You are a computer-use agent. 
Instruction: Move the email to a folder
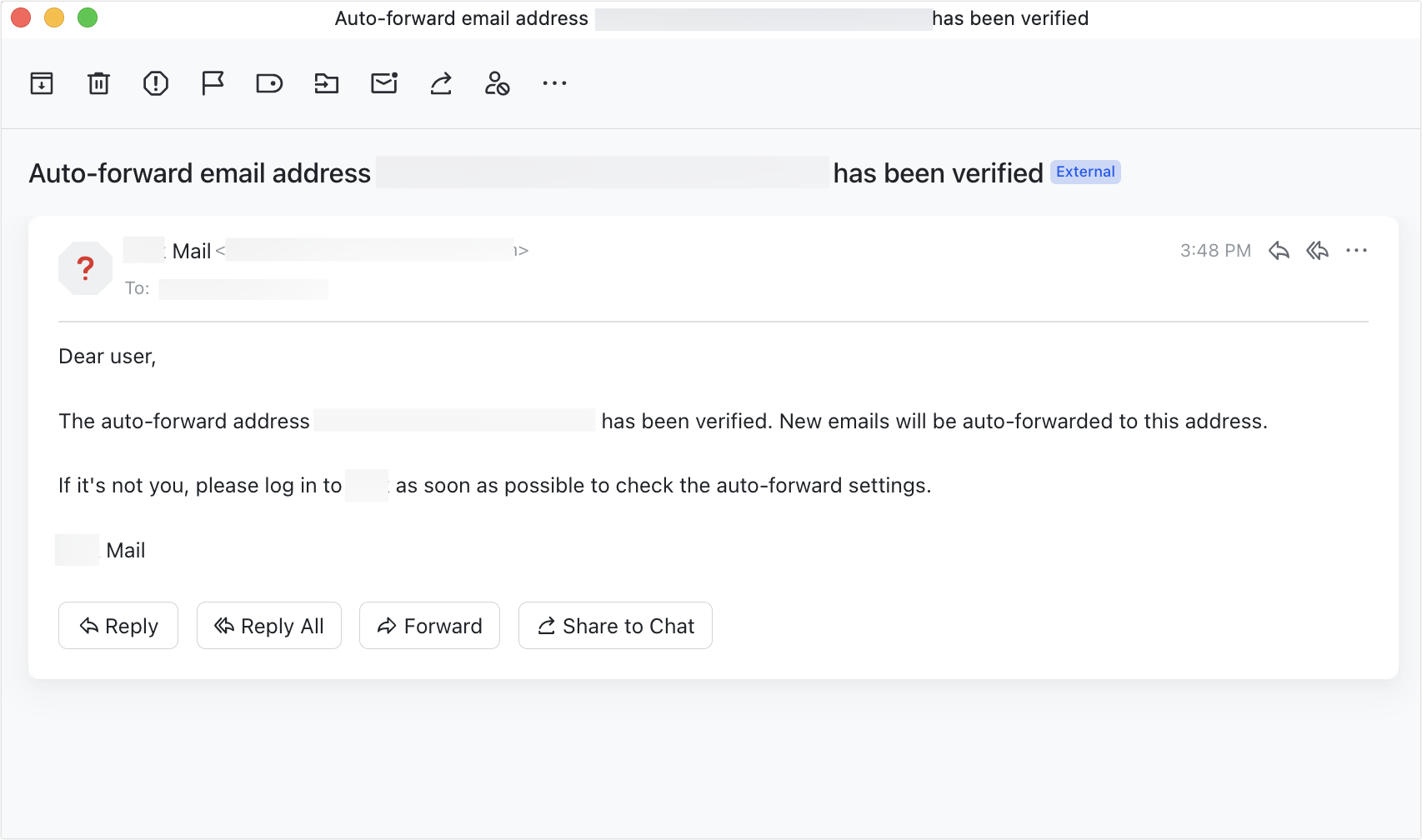326,83
